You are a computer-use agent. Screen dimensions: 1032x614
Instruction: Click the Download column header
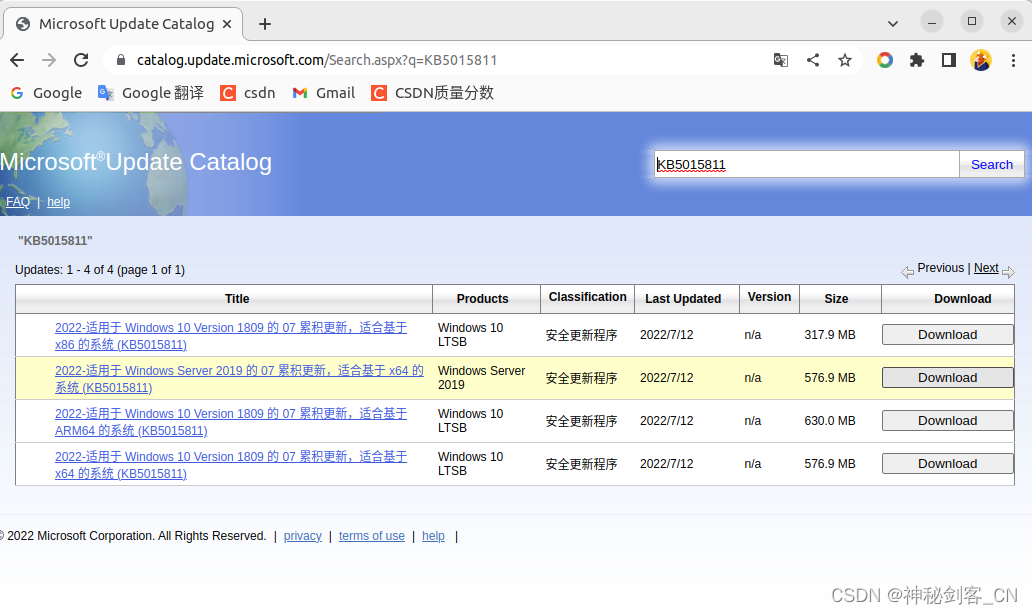point(948,299)
